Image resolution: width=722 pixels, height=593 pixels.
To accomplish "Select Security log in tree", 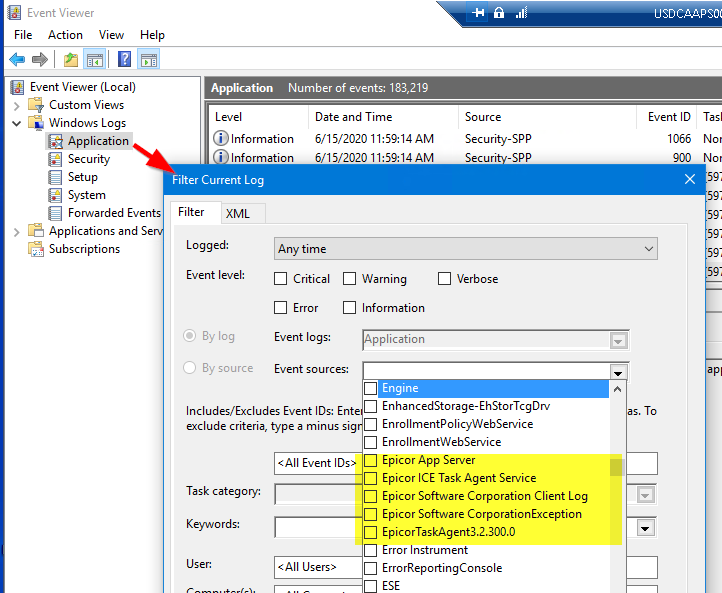I will [88, 159].
